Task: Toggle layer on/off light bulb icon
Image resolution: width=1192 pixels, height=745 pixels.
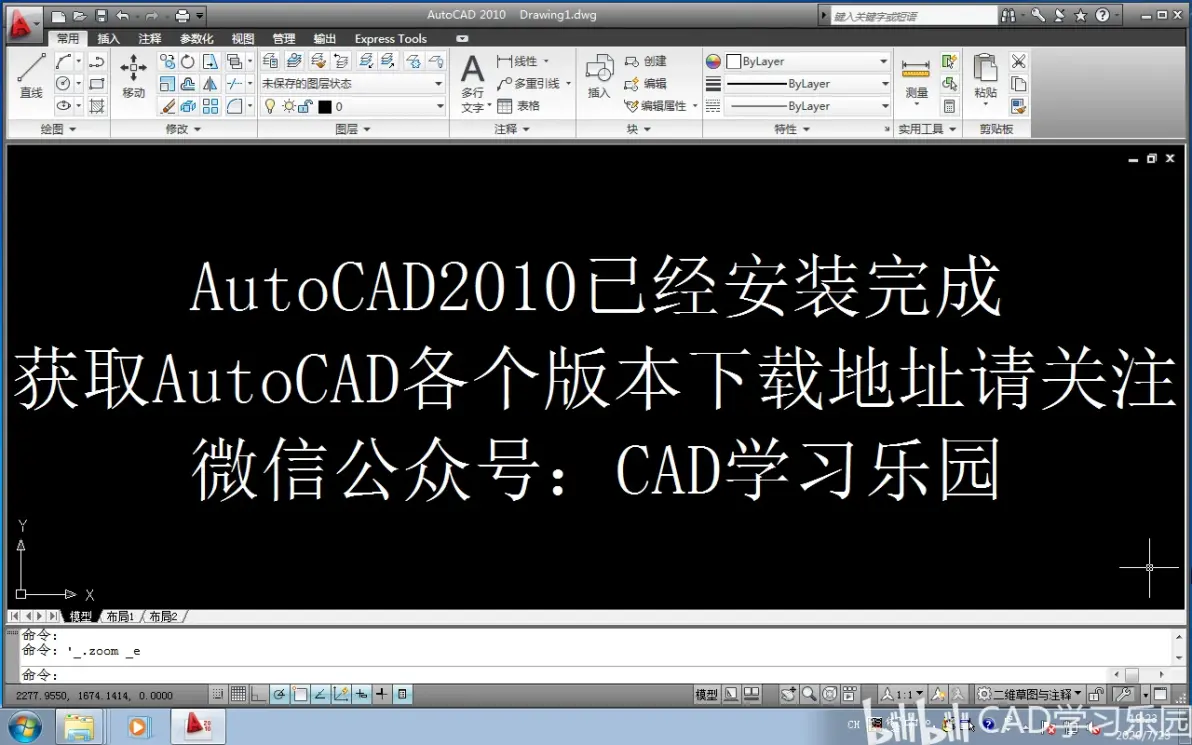Action: pyautogui.click(x=269, y=106)
